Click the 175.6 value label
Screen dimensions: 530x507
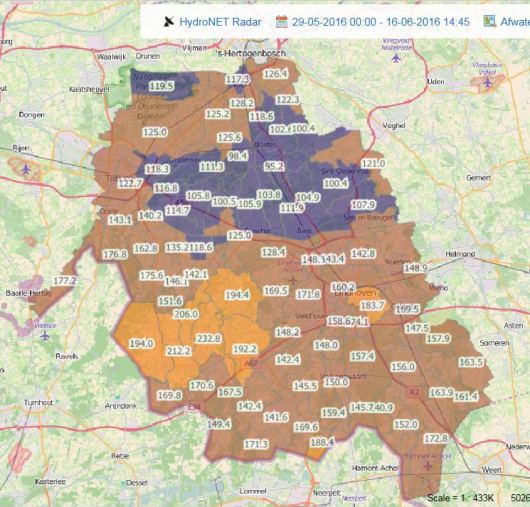[x=152, y=275]
